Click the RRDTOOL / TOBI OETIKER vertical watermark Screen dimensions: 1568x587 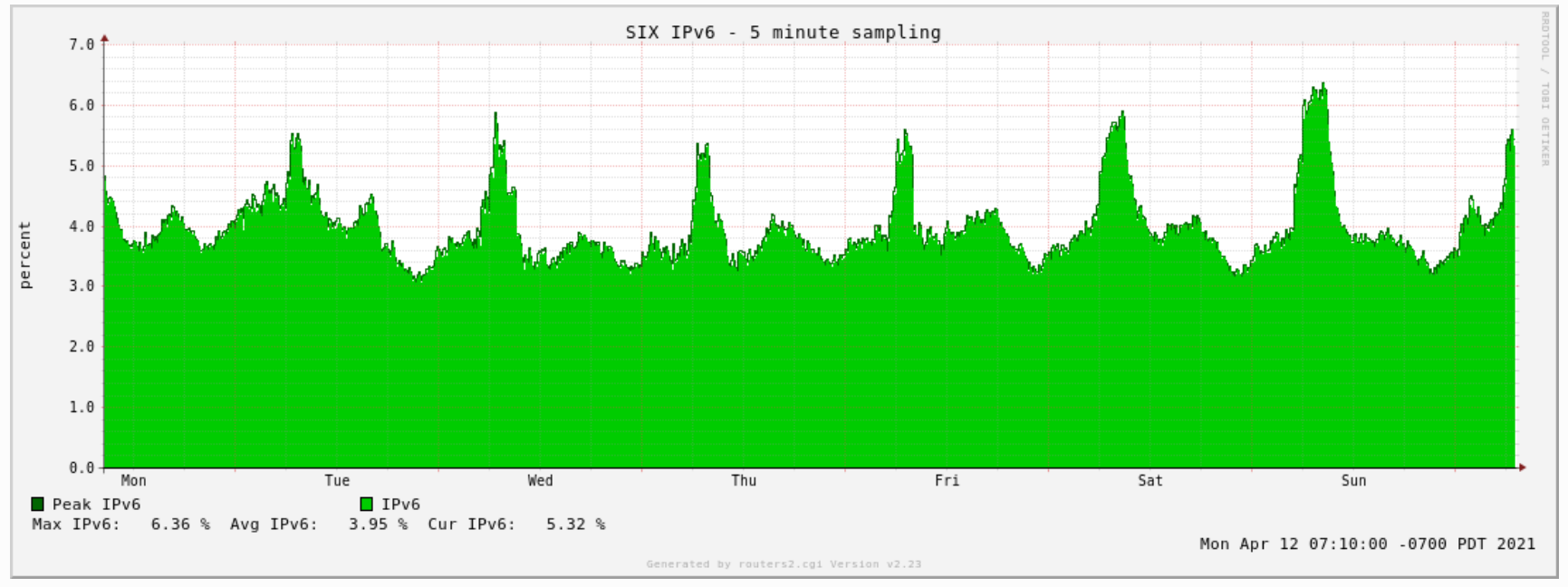tap(1545, 88)
